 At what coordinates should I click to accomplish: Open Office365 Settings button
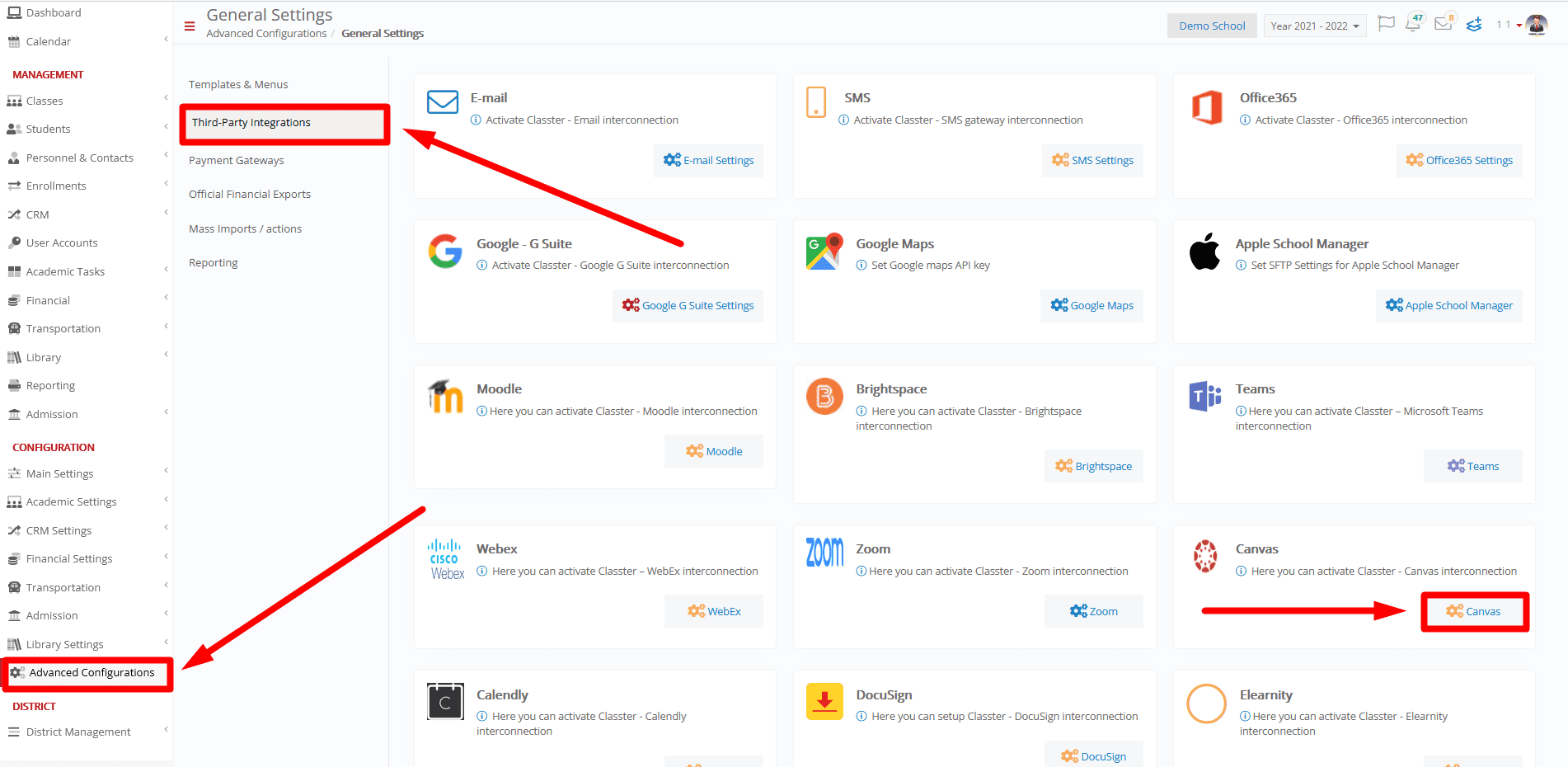point(1459,160)
